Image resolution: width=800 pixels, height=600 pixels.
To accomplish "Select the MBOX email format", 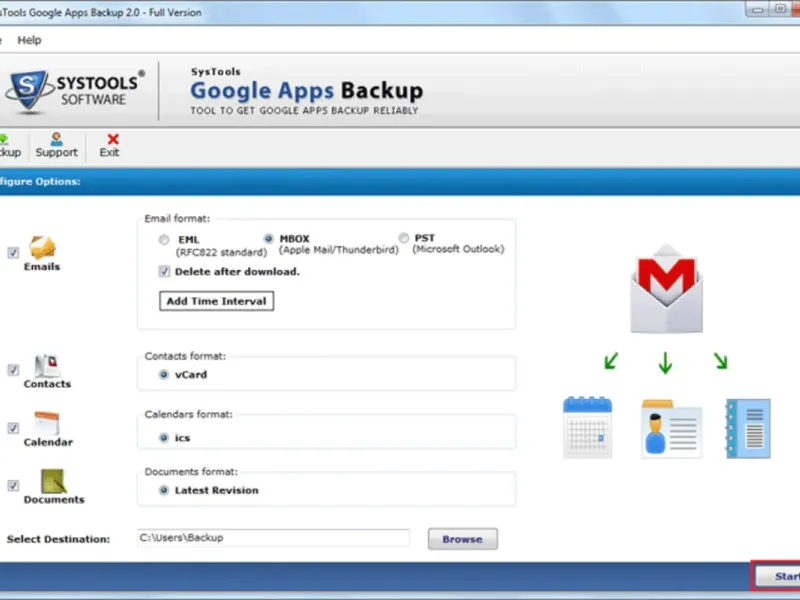I will tap(268, 238).
